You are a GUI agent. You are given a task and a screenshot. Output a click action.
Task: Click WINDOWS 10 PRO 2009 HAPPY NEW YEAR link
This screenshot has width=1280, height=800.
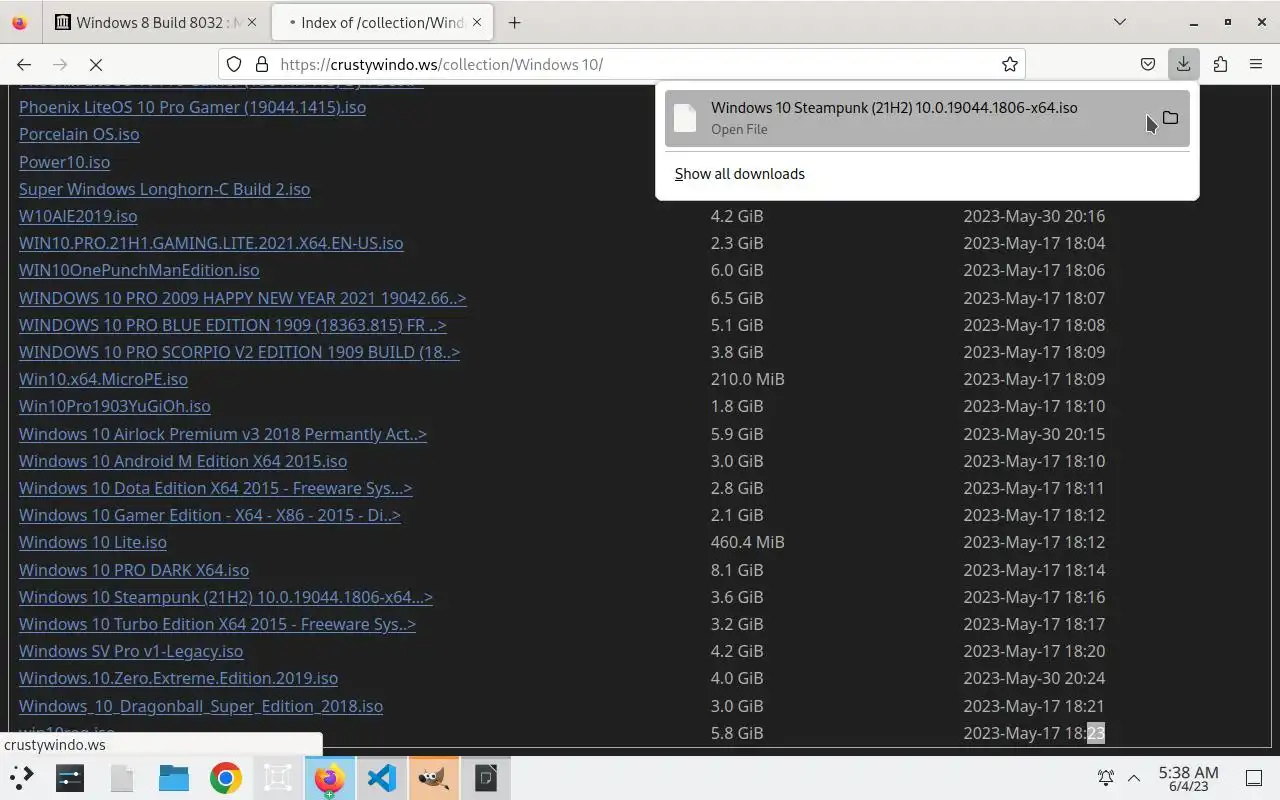coord(242,298)
